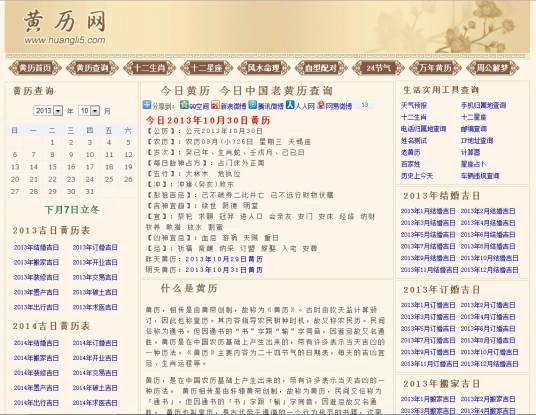Click the 黄历网 site logo
536x415 pixels.
click(x=65, y=27)
